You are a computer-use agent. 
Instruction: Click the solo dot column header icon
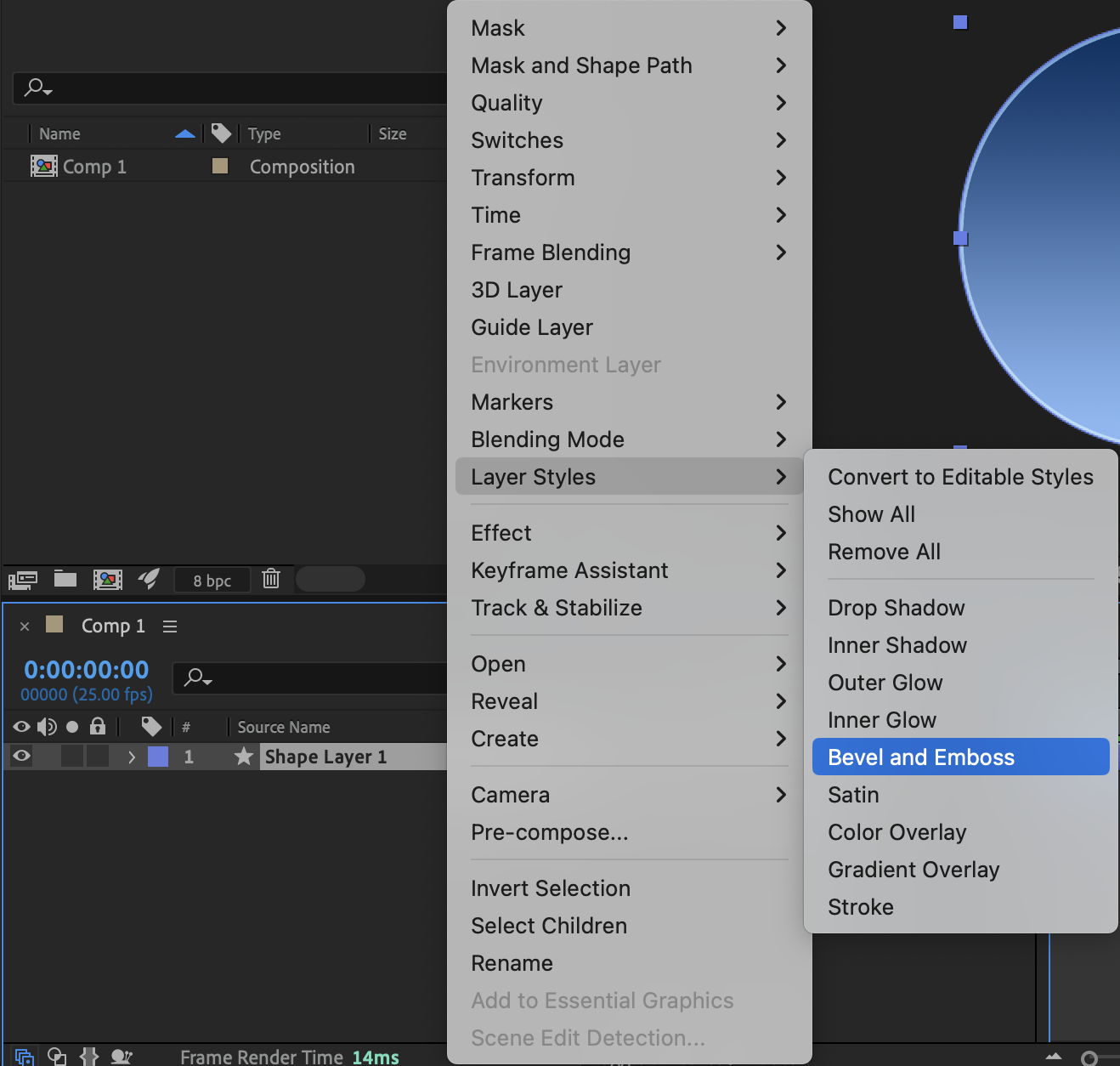(x=72, y=727)
